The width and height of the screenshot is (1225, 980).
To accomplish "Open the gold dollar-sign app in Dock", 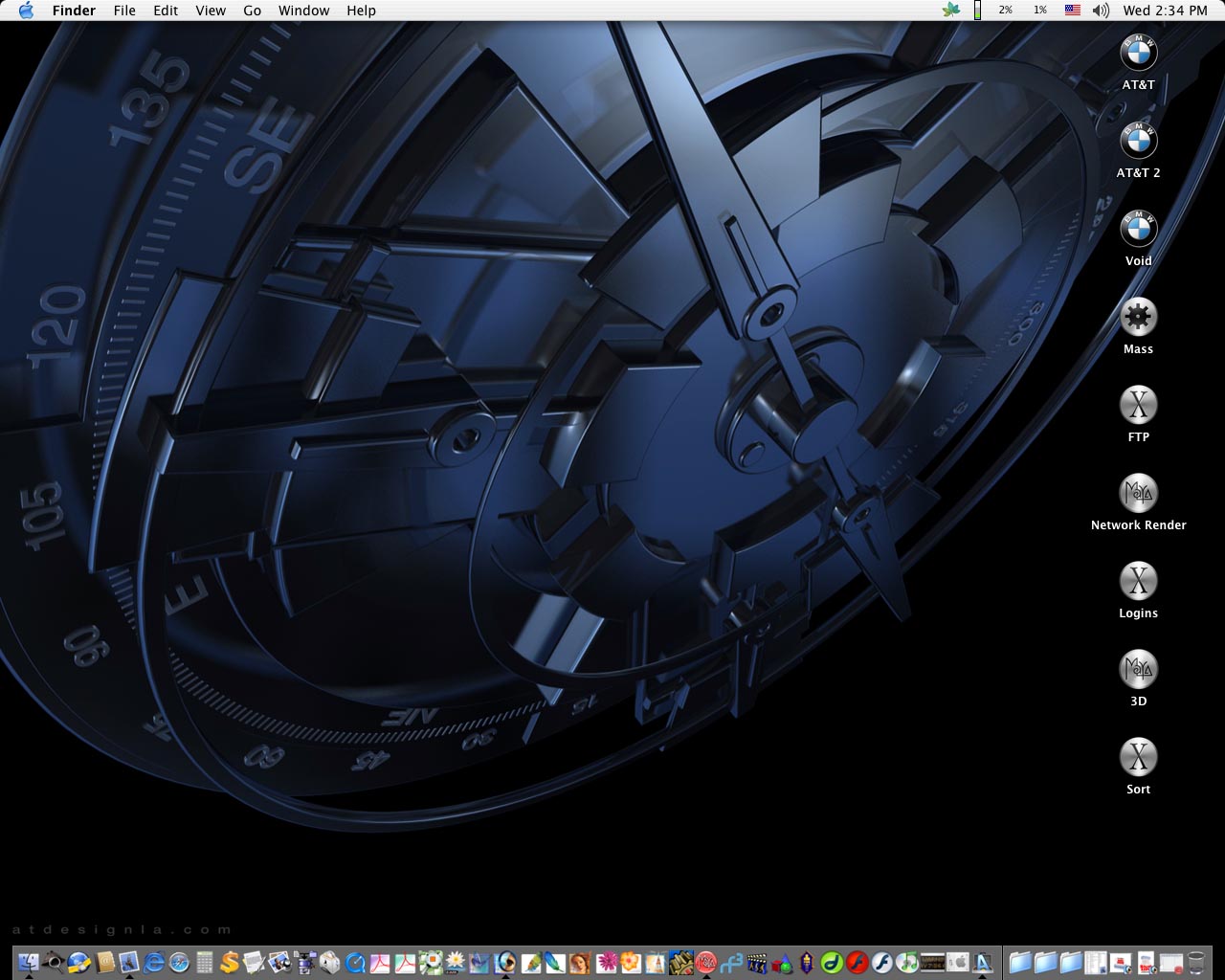I will click(x=230, y=962).
